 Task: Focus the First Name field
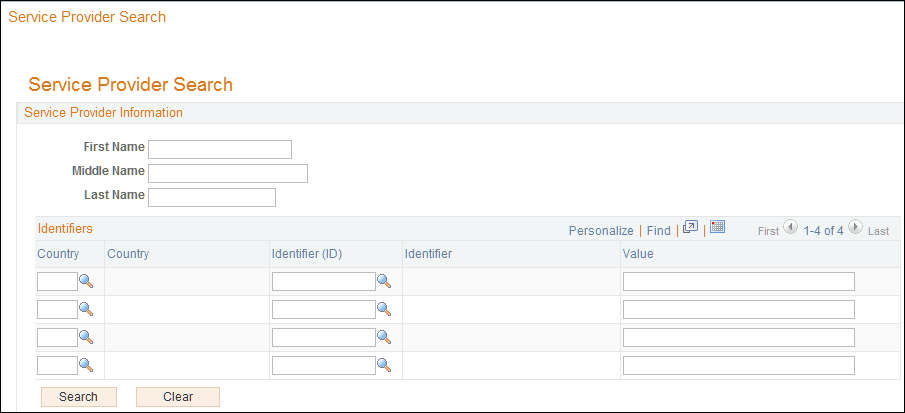click(x=220, y=149)
